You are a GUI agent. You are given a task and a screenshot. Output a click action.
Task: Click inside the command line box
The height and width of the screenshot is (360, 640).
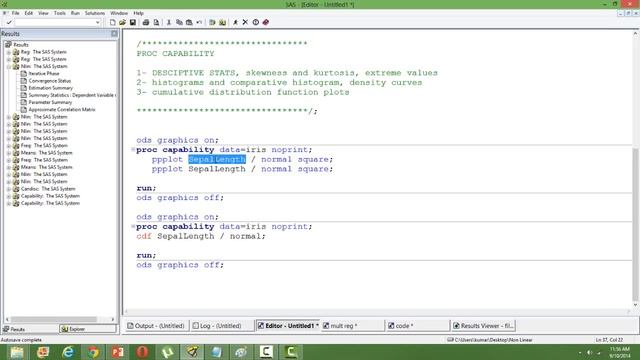point(55,22)
